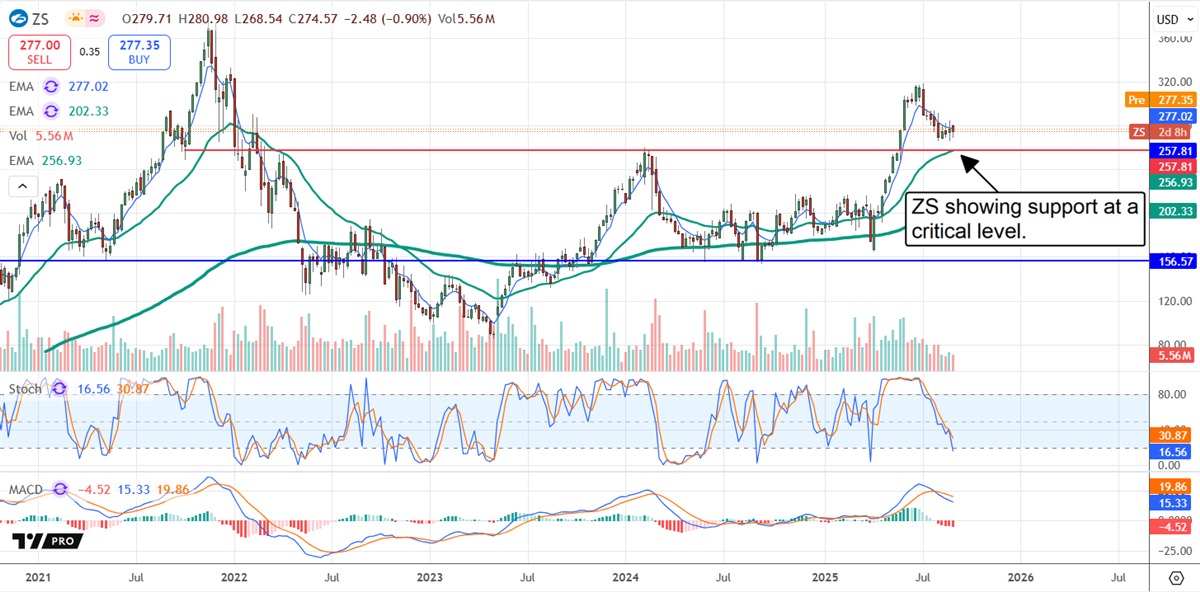Select the ZS ticker symbol name
1200x592 pixels.
tap(43, 18)
